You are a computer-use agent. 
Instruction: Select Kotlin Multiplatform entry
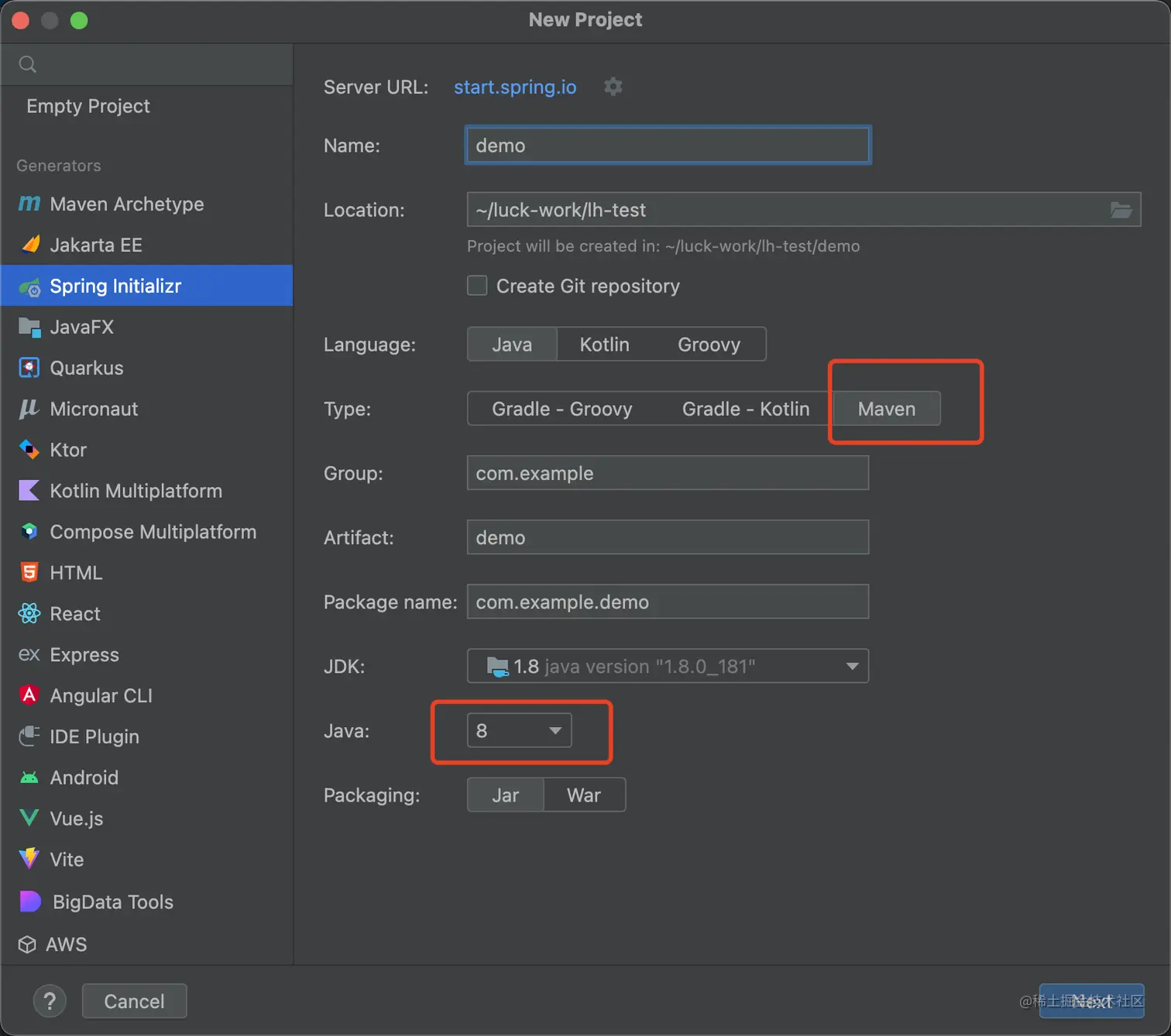pyautogui.click(x=147, y=491)
